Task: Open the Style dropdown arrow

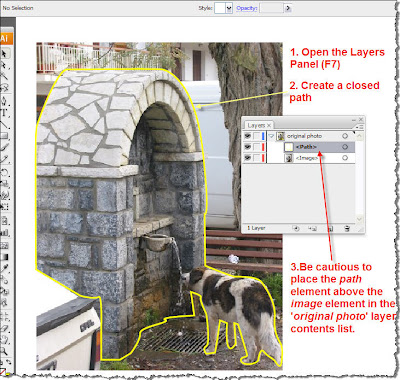Action: [229, 8]
